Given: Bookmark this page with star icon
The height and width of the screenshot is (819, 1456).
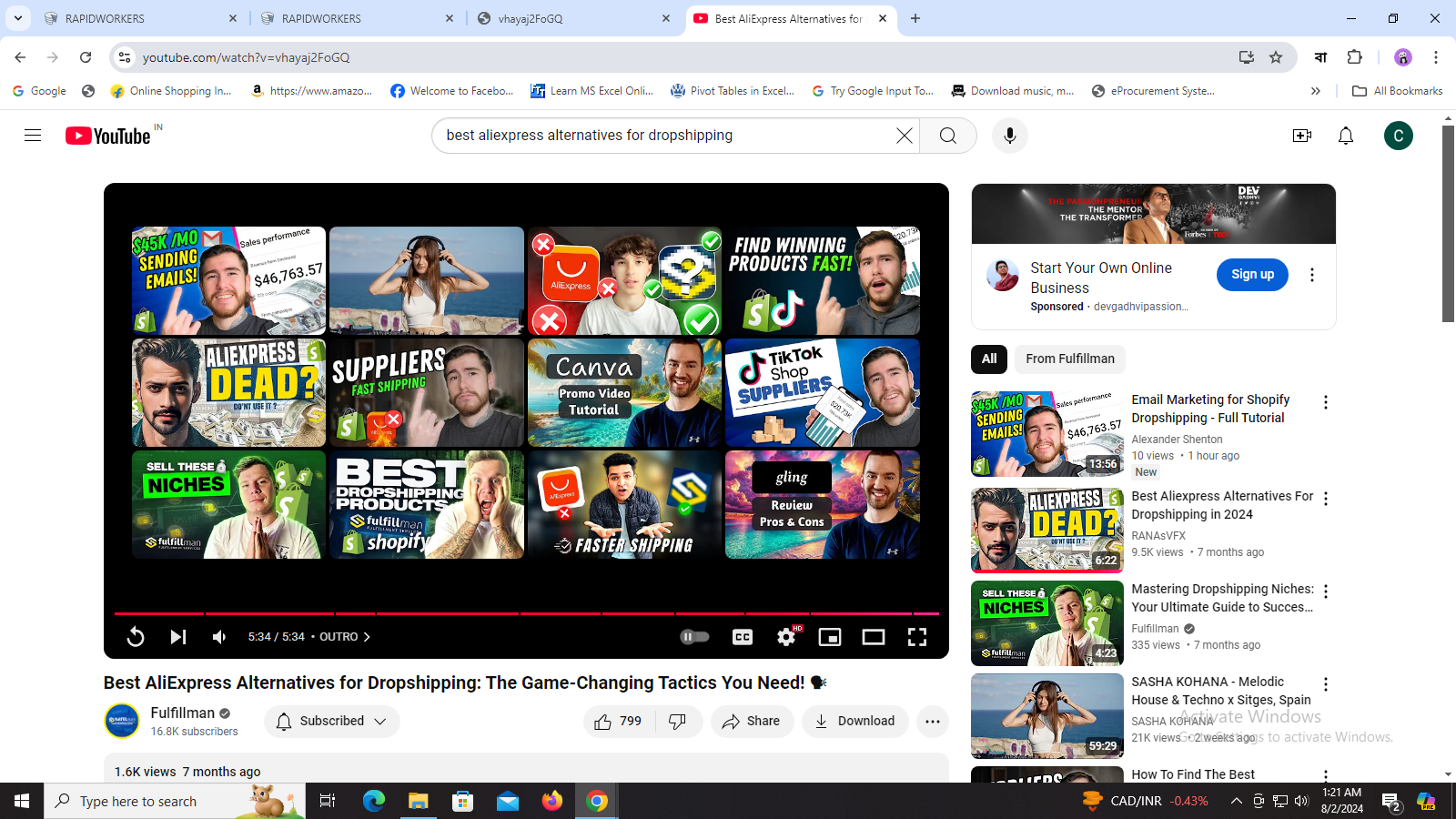Looking at the screenshot, I should (1276, 57).
